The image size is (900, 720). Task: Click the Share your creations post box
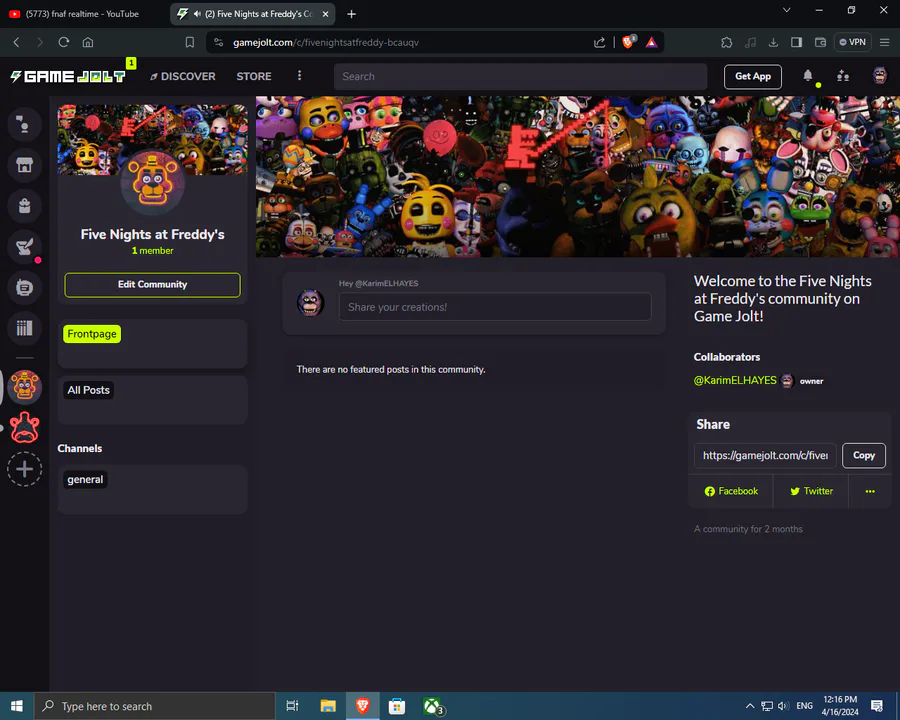(x=495, y=307)
